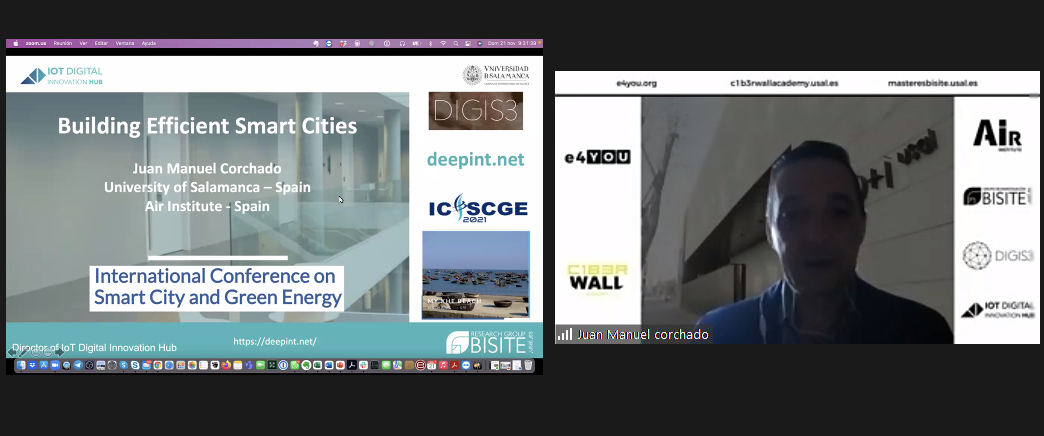Click the 'Building Efficient Smart Cities' title
This screenshot has width=1044, height=436.
(207, 126)
